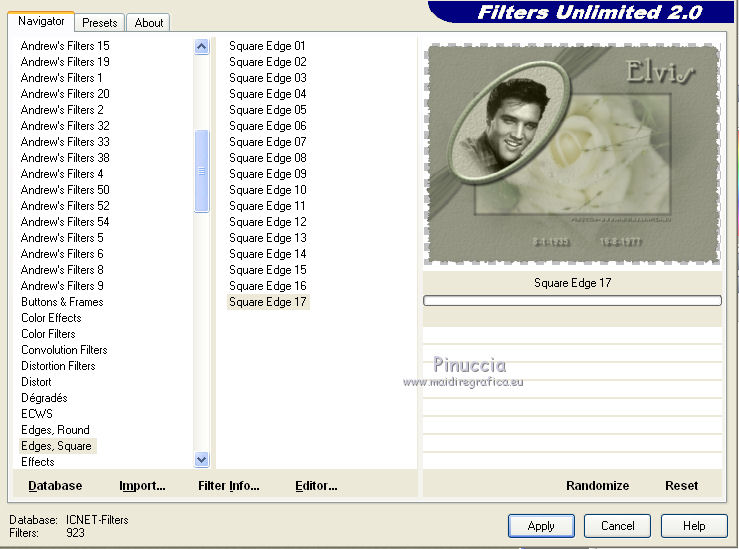Select Andrew's Filters 32 category
The width and height of the screenshot is (739, 549).
tap(65, 126)
